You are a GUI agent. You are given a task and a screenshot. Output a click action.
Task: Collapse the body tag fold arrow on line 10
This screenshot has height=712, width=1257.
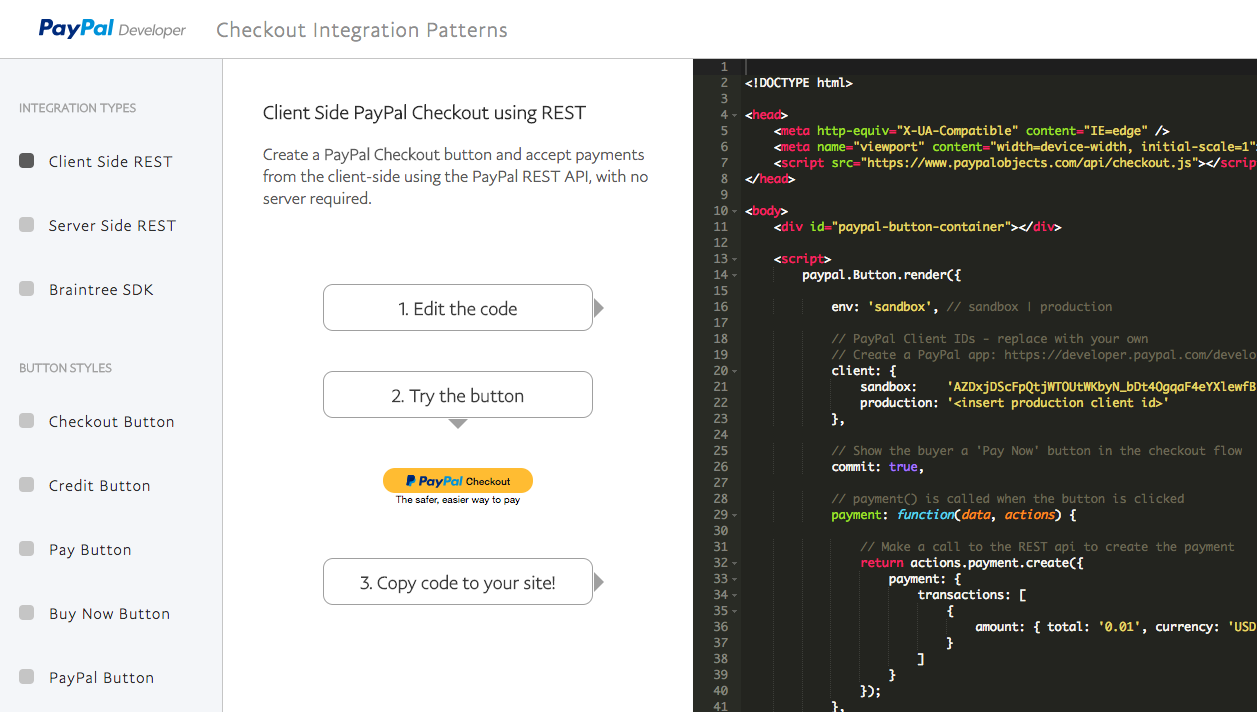(734, 211)
